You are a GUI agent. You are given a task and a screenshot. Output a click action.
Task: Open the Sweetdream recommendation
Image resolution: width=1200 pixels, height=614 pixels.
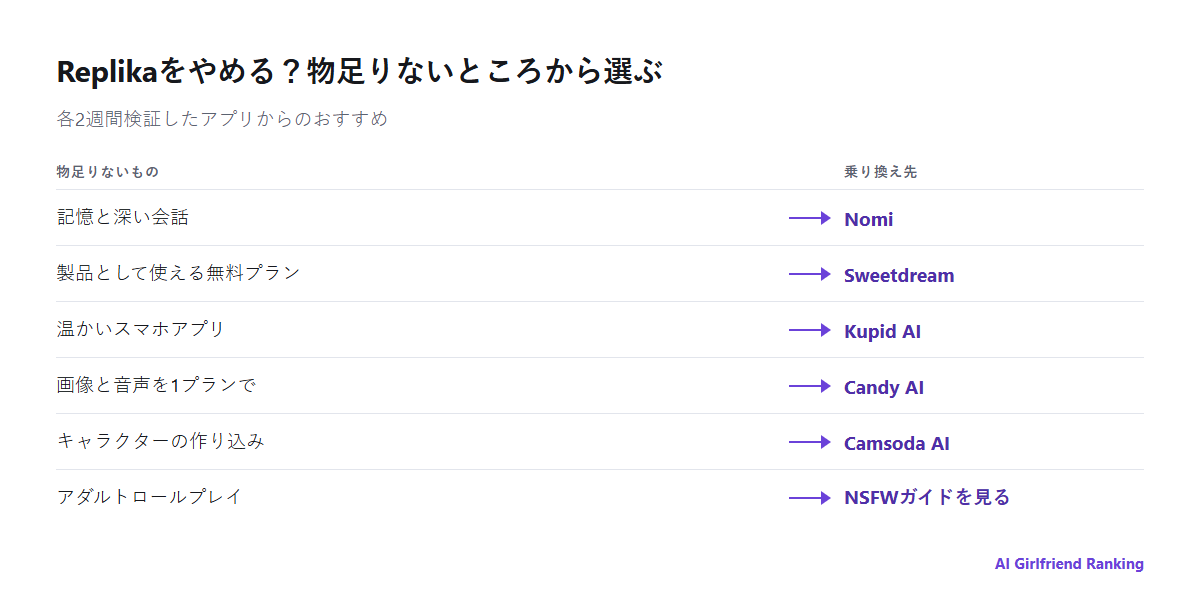point(899,275)
